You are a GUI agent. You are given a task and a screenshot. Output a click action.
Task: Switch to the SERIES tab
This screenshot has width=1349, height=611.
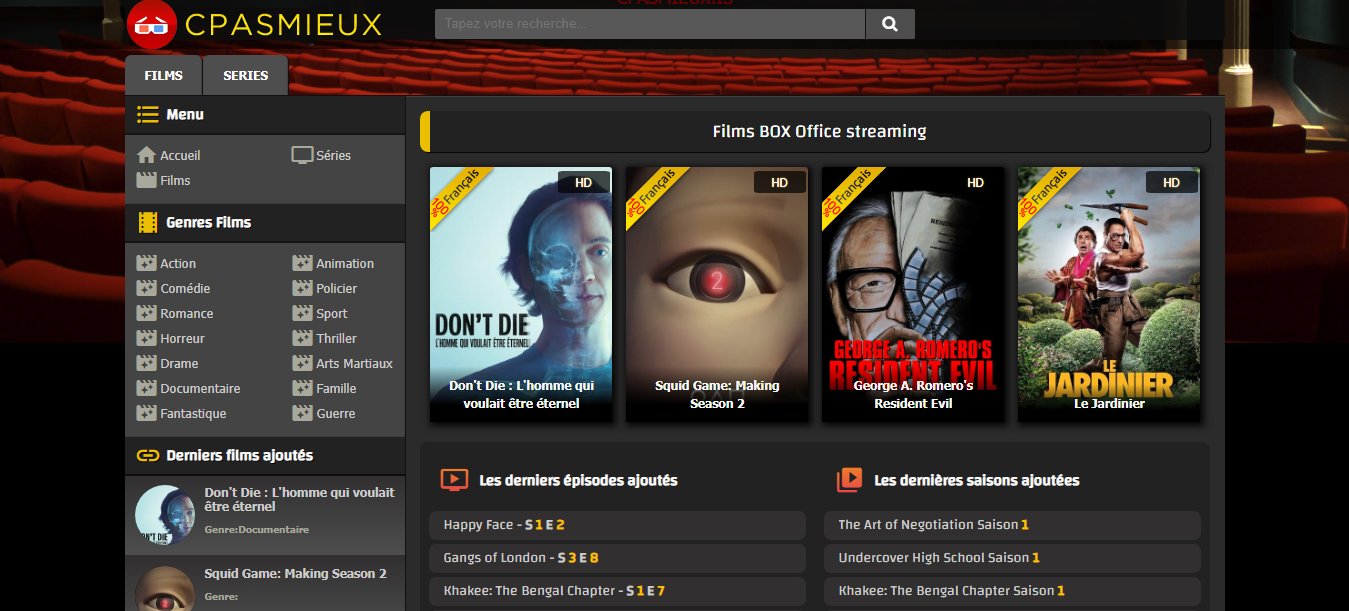tap(246, 75)
